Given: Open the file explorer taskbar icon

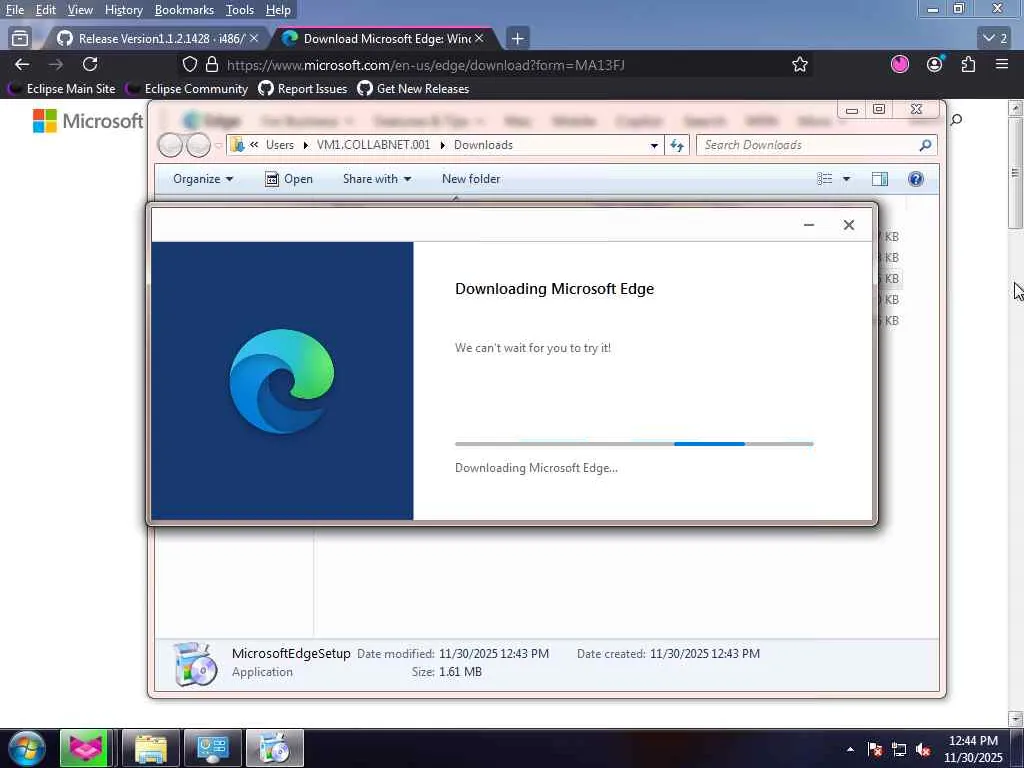Looking at the screenshot, I should (151, 748).
